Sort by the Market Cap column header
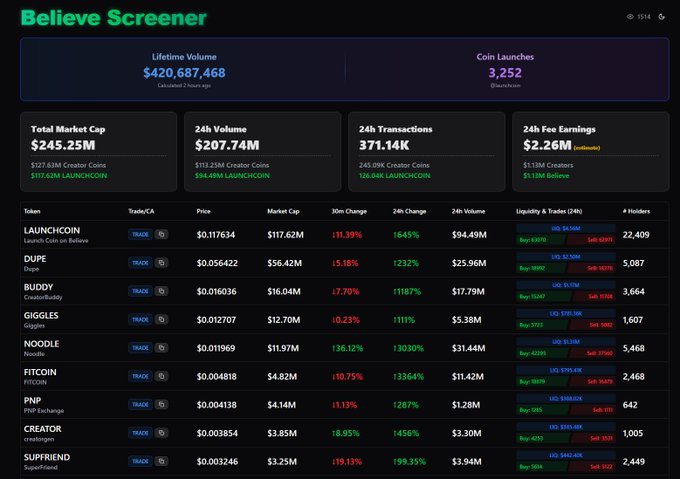 pyautogui.click(x=283, y=211)
